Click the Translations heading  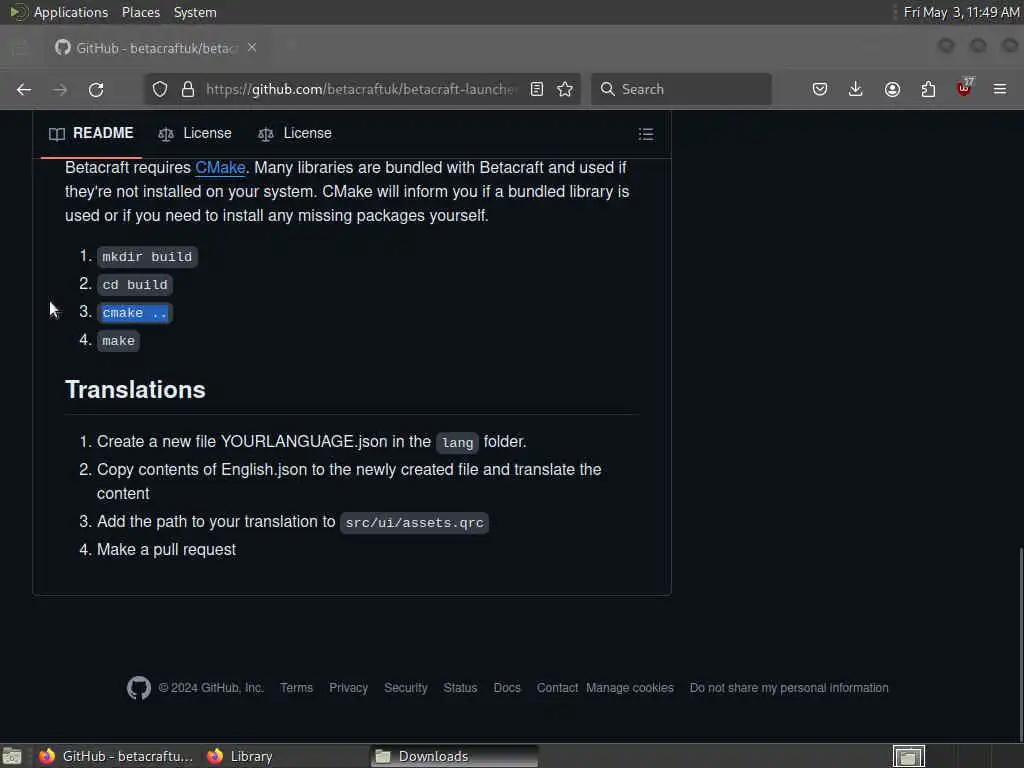(x=135, y=390)
